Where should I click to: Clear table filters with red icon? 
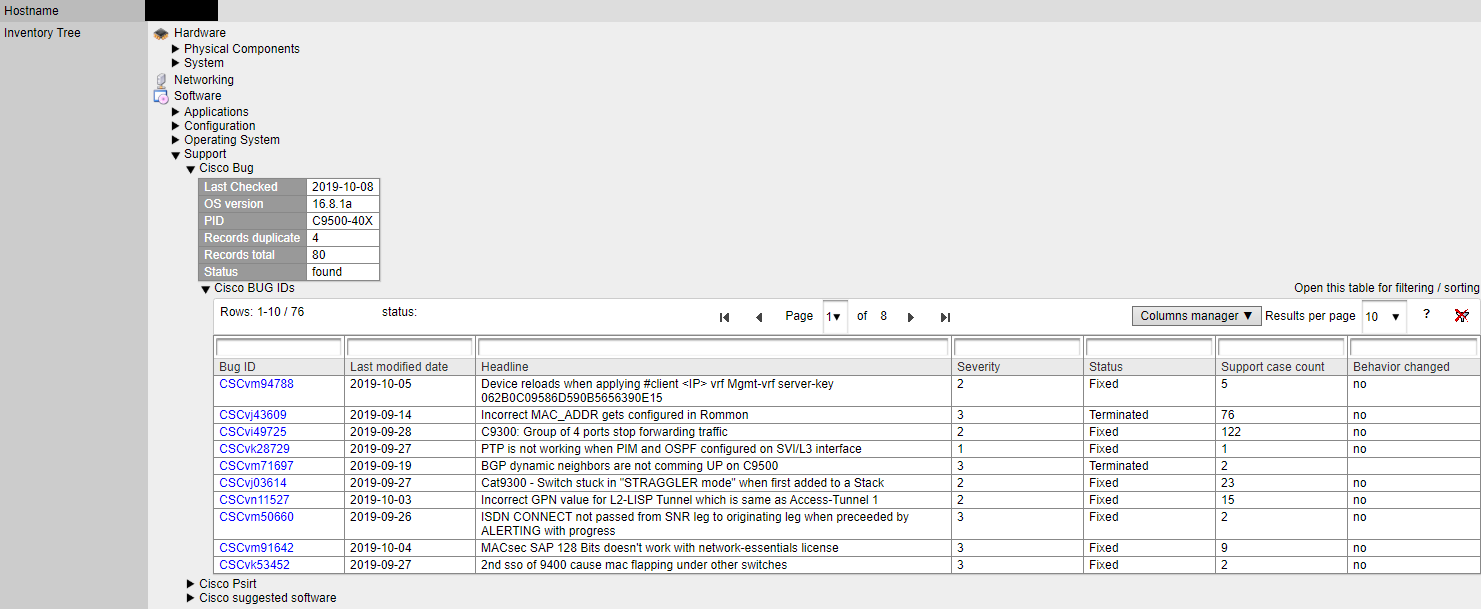pyautogui.click(x=1462, y=315)
